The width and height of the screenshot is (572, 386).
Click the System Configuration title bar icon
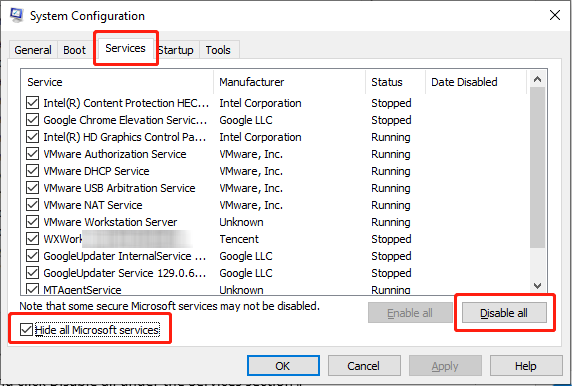click(16, 15)
